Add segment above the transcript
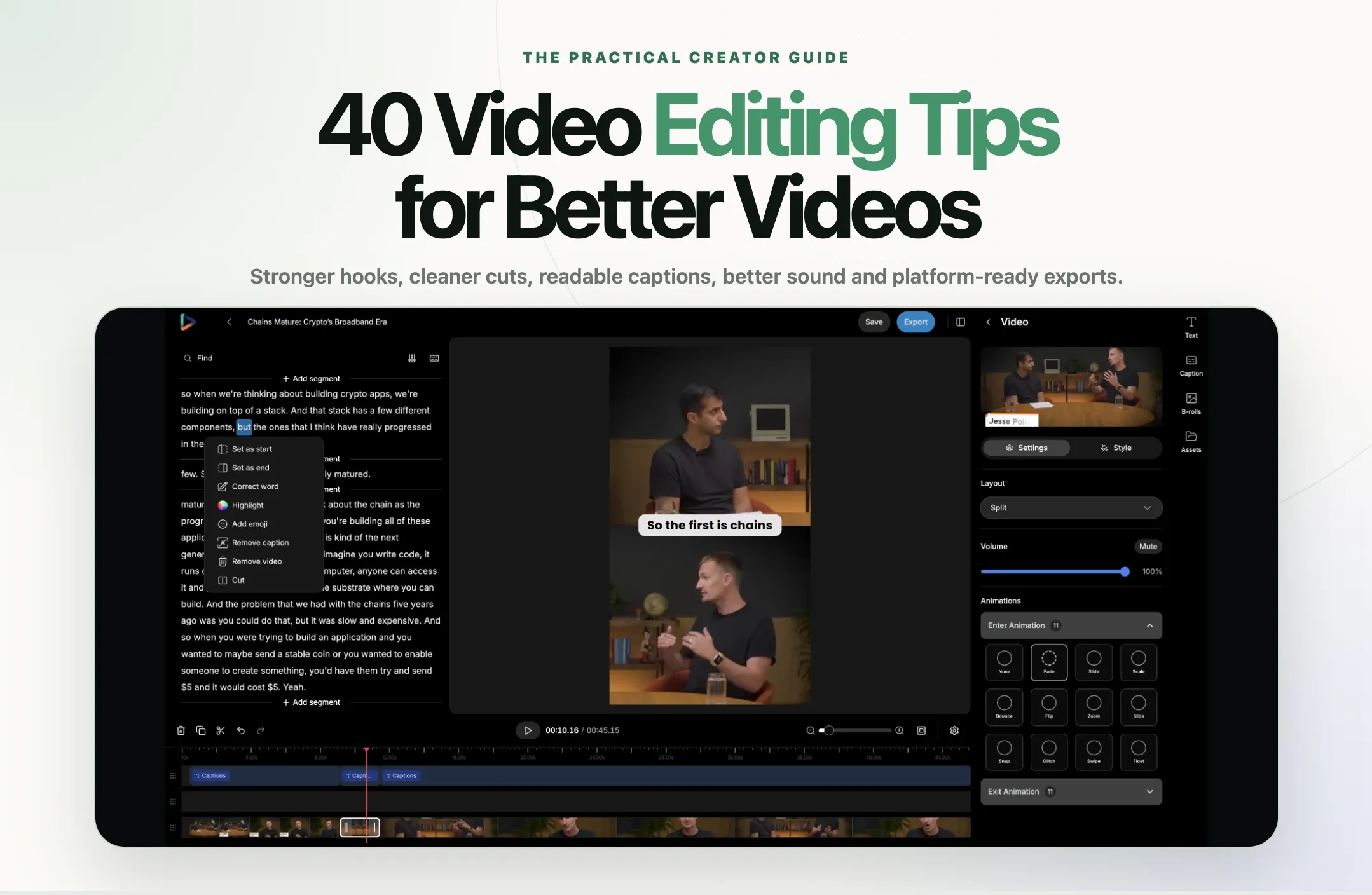The height and width of the screenshot is (895, 1372). 312,379
